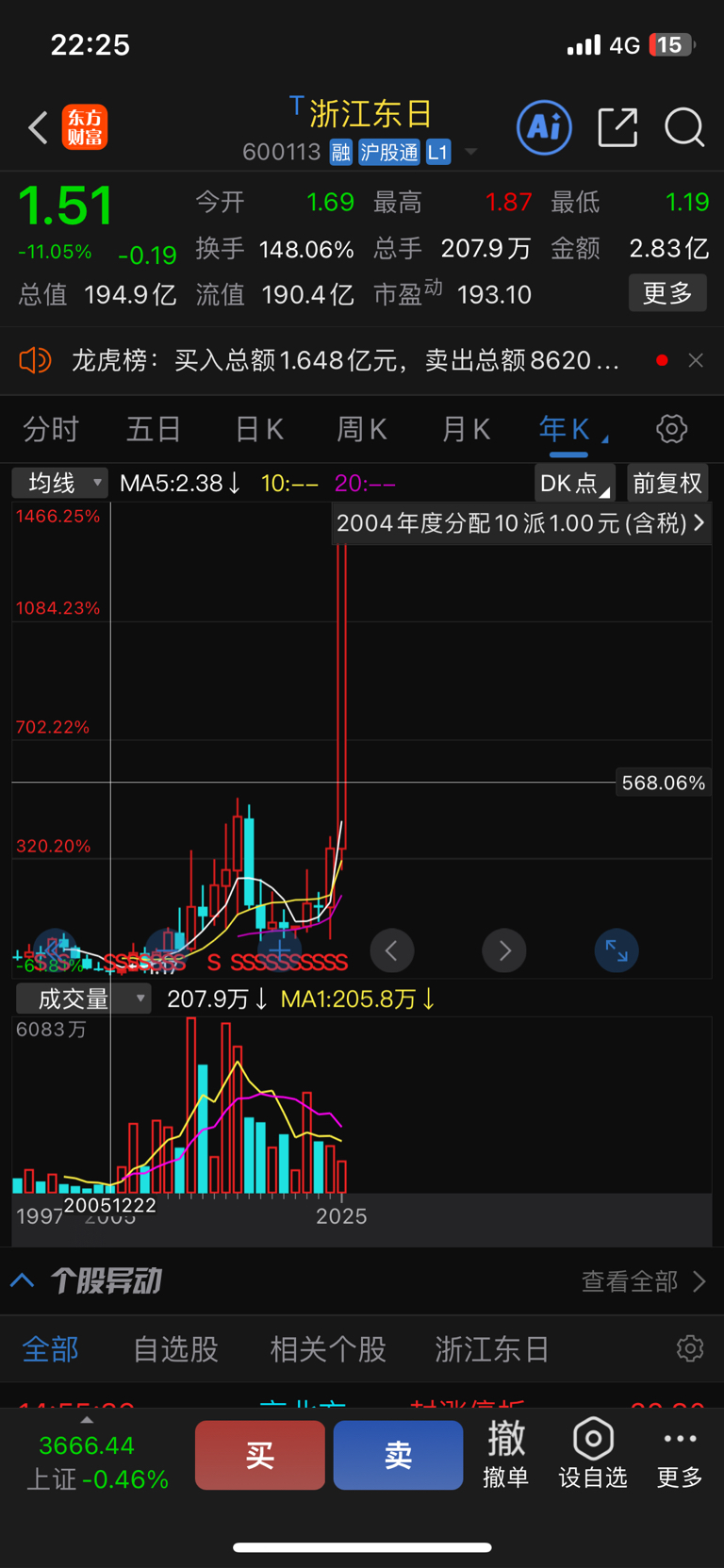724x1568 pixels.
Task: Tap the 上证 3666.44 index display
Action: pos(96,1461)
